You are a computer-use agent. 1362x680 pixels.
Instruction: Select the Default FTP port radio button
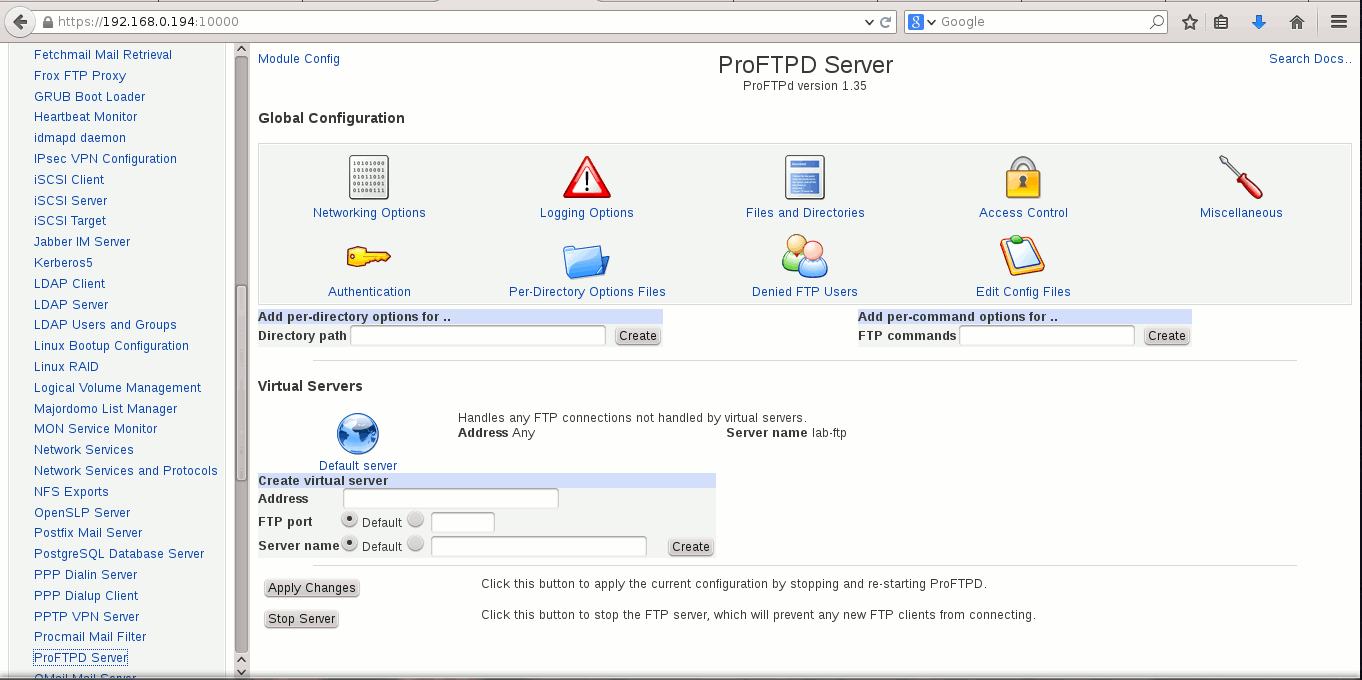350,519
